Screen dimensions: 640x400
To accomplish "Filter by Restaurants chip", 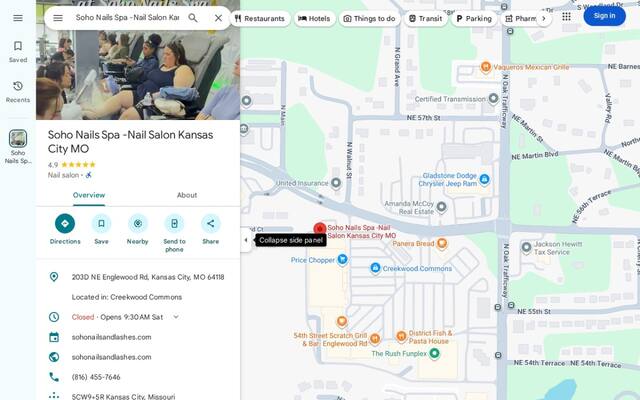I will 260,18.
